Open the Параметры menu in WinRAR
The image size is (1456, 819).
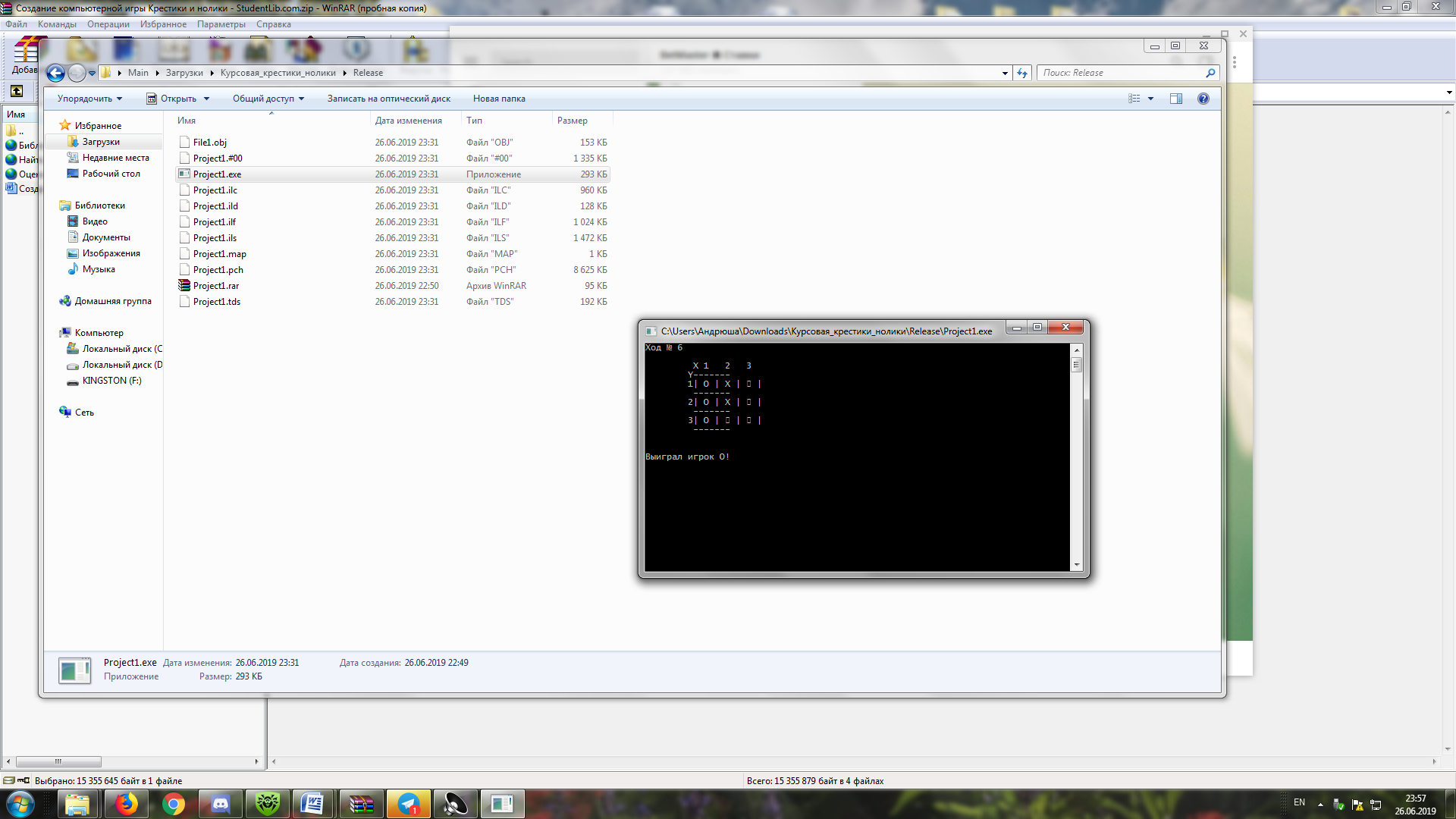click(x=221, y=24)
